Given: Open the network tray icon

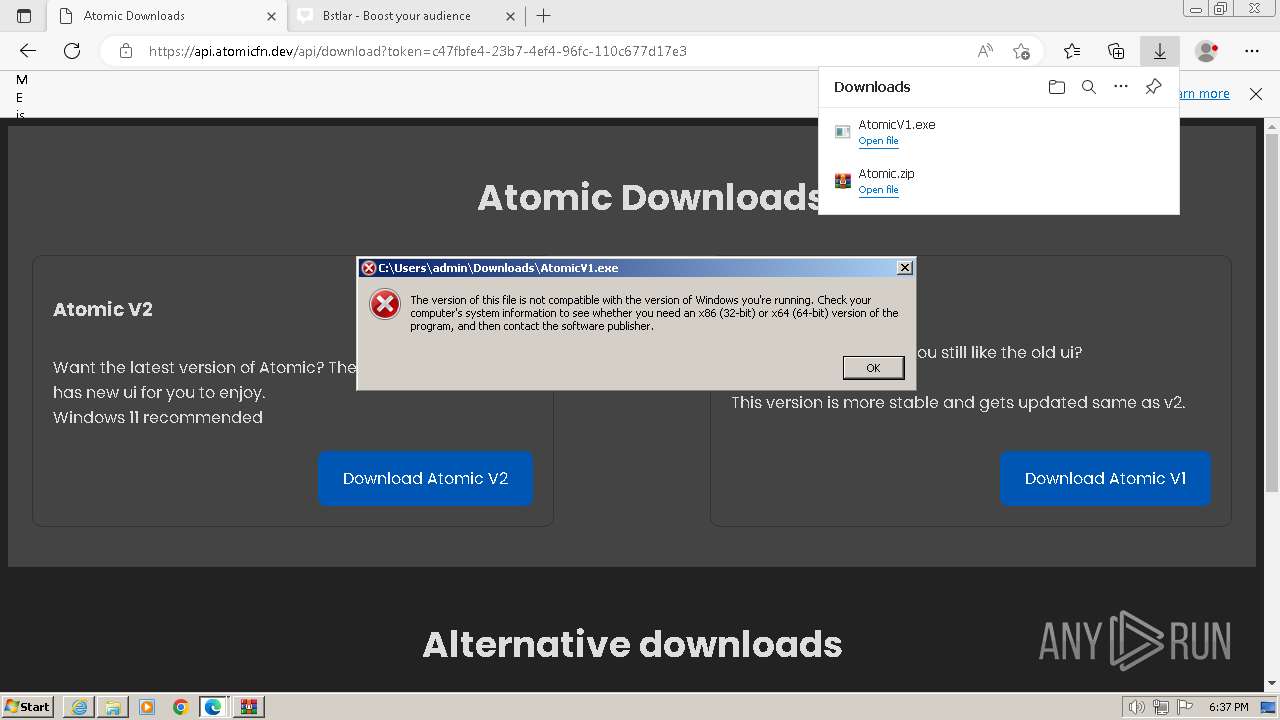Looking at the screenshot, I should pos(1163,707).
